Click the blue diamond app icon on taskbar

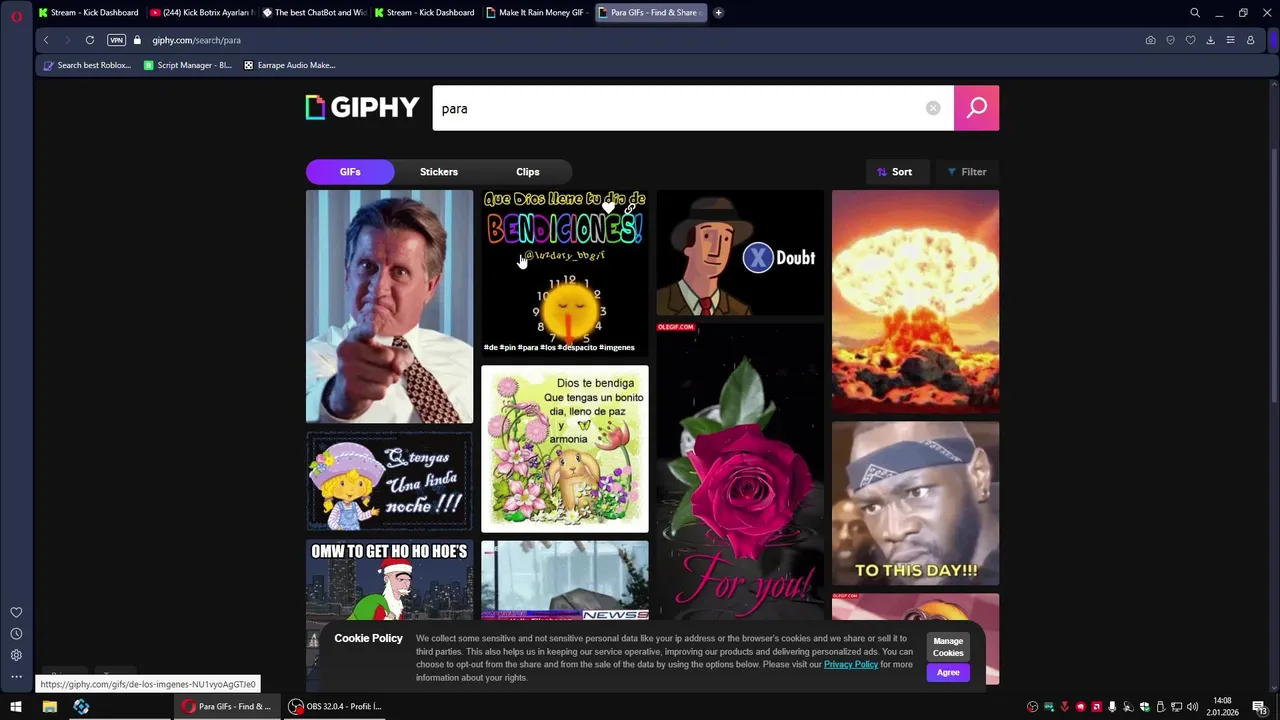(x=81, y=707)
